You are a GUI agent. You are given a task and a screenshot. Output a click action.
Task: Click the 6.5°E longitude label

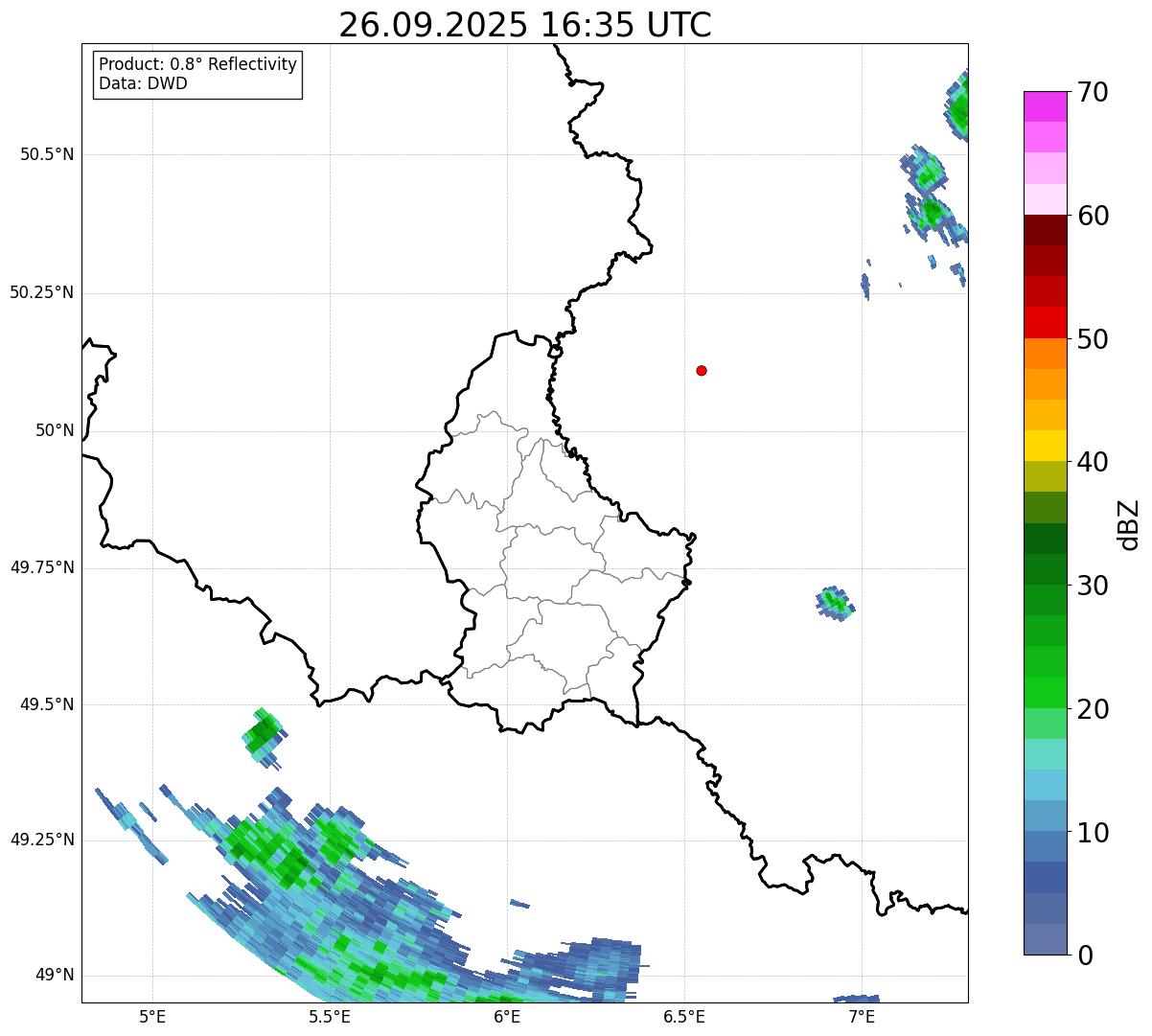(x=684, y=1017)
